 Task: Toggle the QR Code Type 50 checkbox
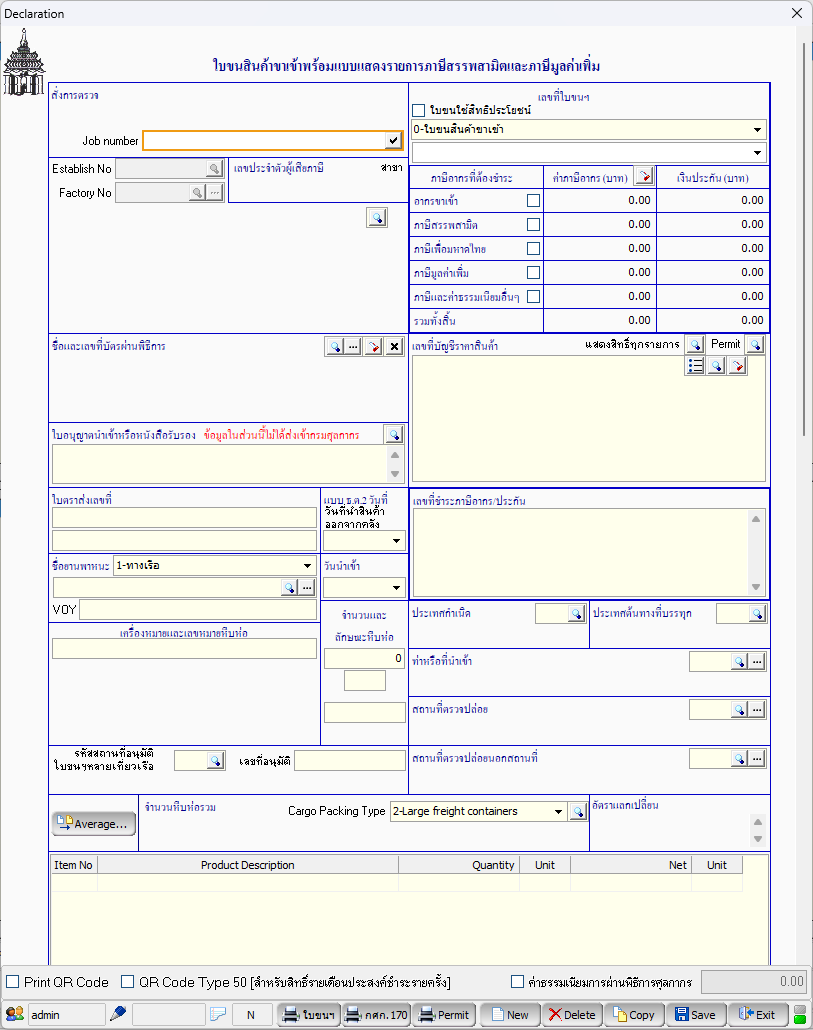[127, 982]
